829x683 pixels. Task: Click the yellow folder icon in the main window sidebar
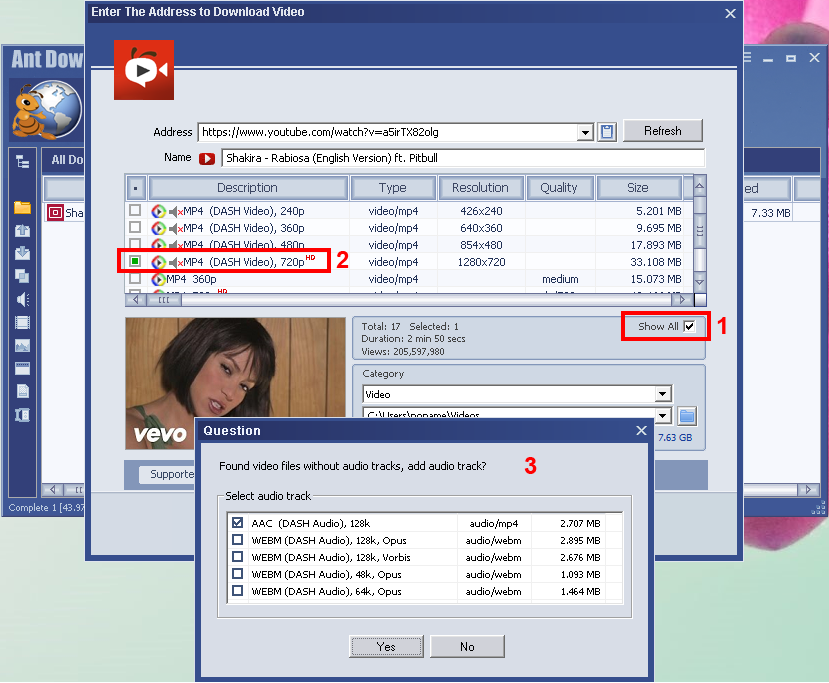pos(22,207)
